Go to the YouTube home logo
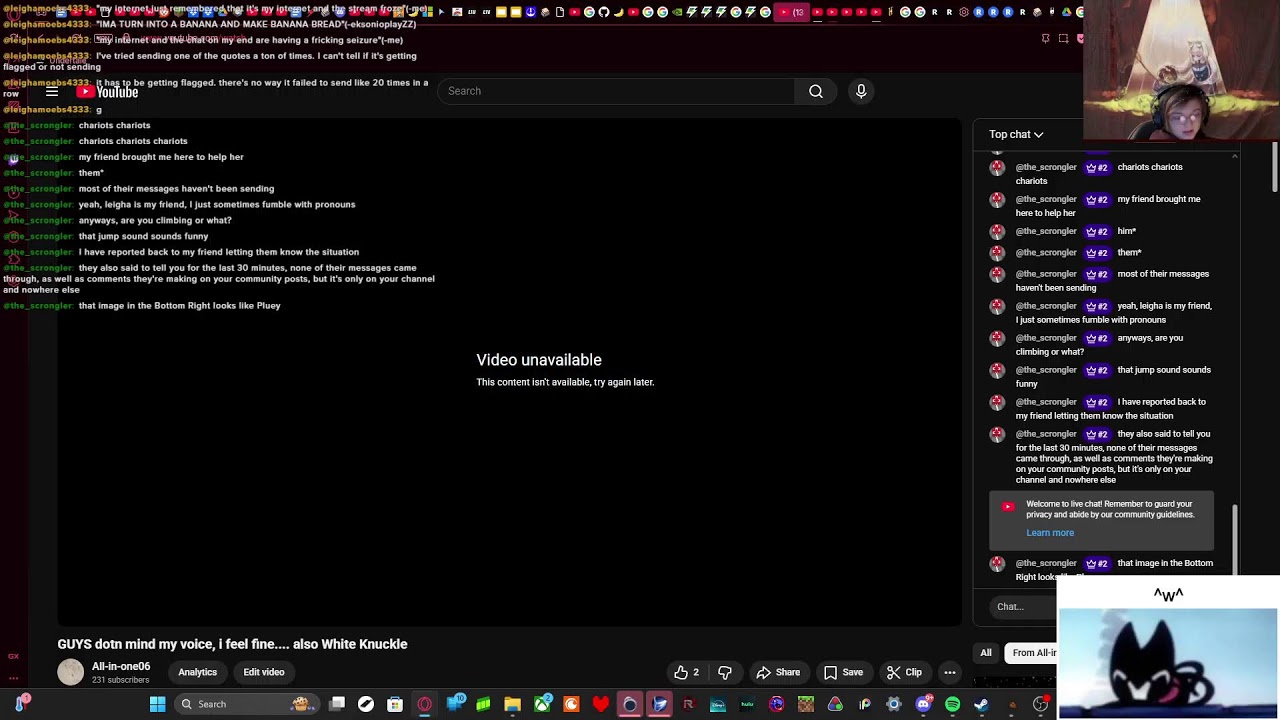1280x720 pixels. click(107, 92)
